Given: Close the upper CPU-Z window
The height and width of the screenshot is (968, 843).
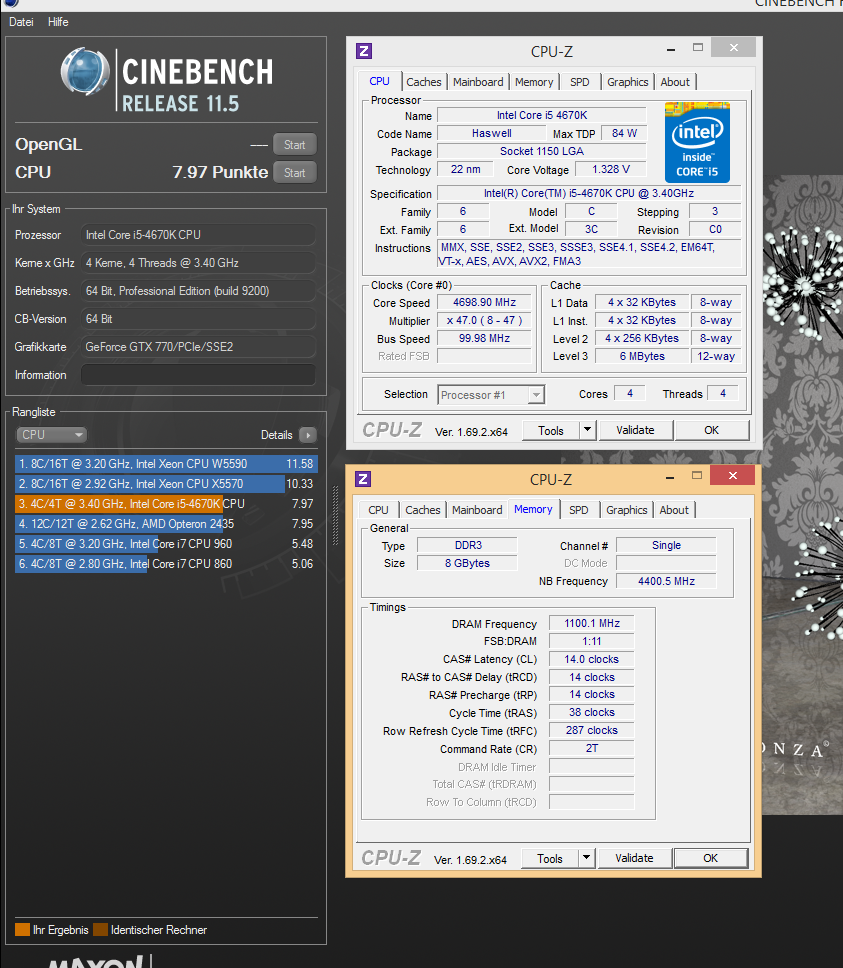Looking at the screenshot, I should [x=733, y=48].
